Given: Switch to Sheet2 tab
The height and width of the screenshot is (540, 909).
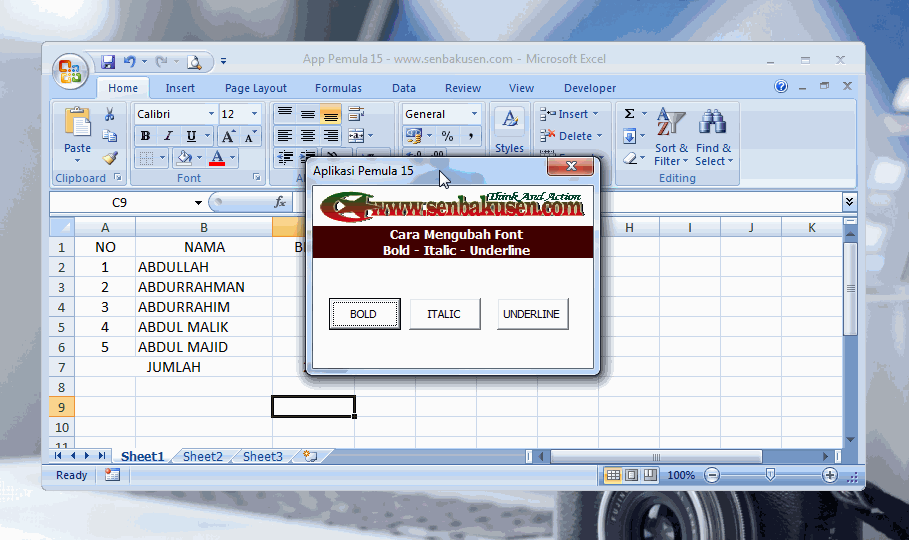Looking at the screenshot, I should [x=202, y=456].
